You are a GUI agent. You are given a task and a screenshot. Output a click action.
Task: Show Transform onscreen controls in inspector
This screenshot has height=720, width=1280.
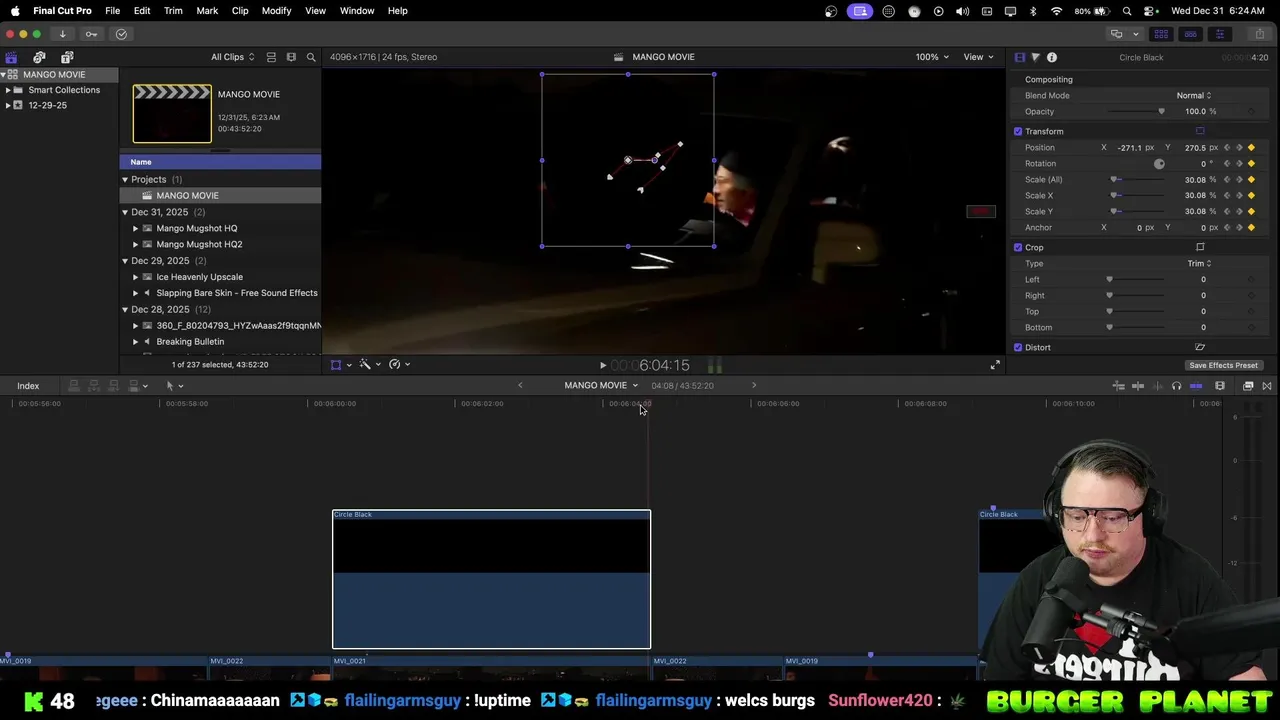click(x=1200, y=131)
